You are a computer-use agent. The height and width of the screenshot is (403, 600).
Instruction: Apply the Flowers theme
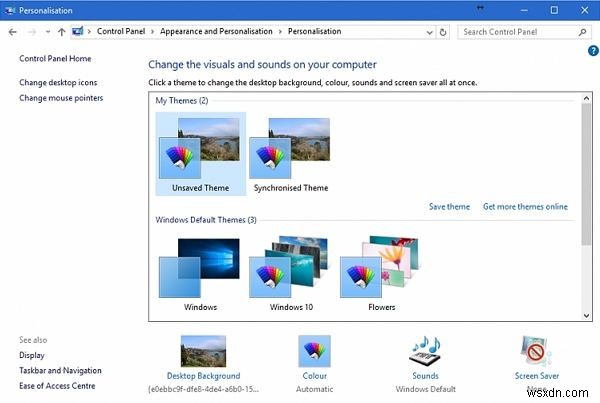[x=381, y=274]
